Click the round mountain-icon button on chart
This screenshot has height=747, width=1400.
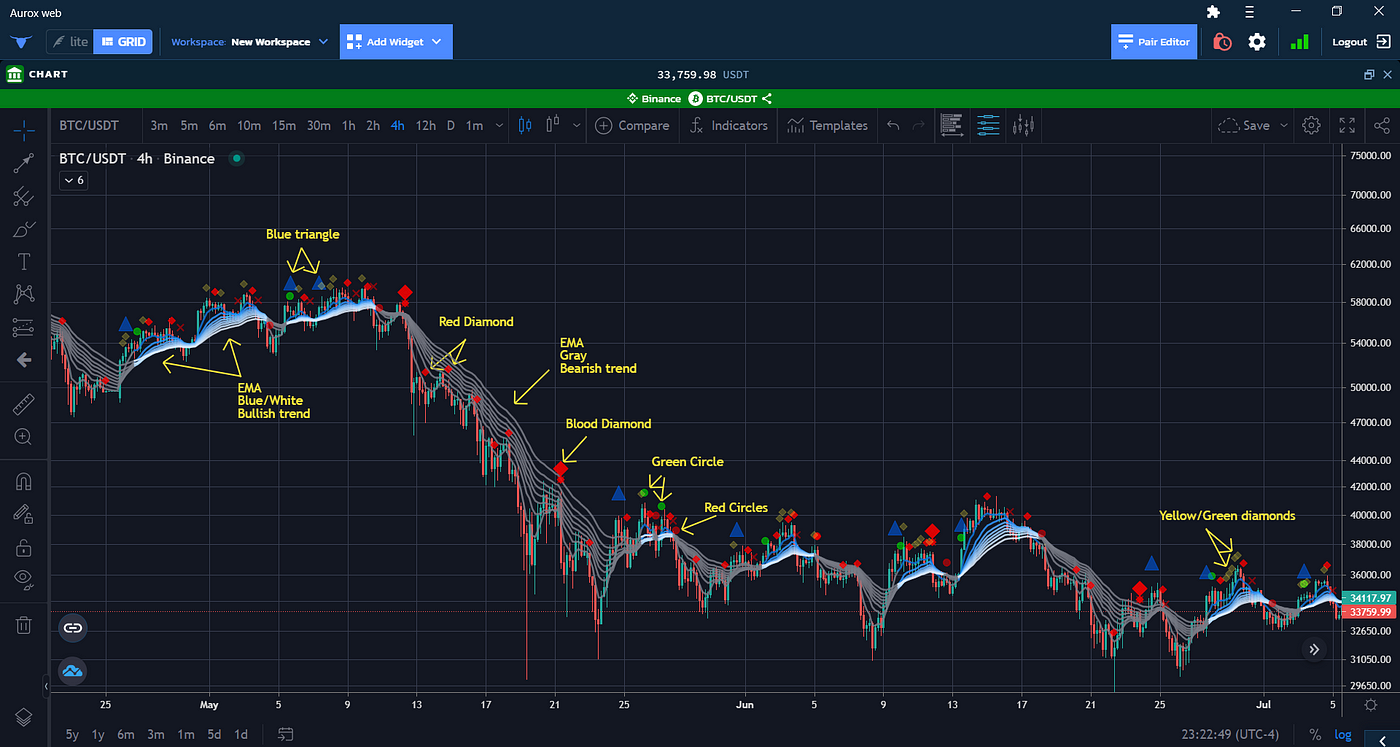[73, 671]
